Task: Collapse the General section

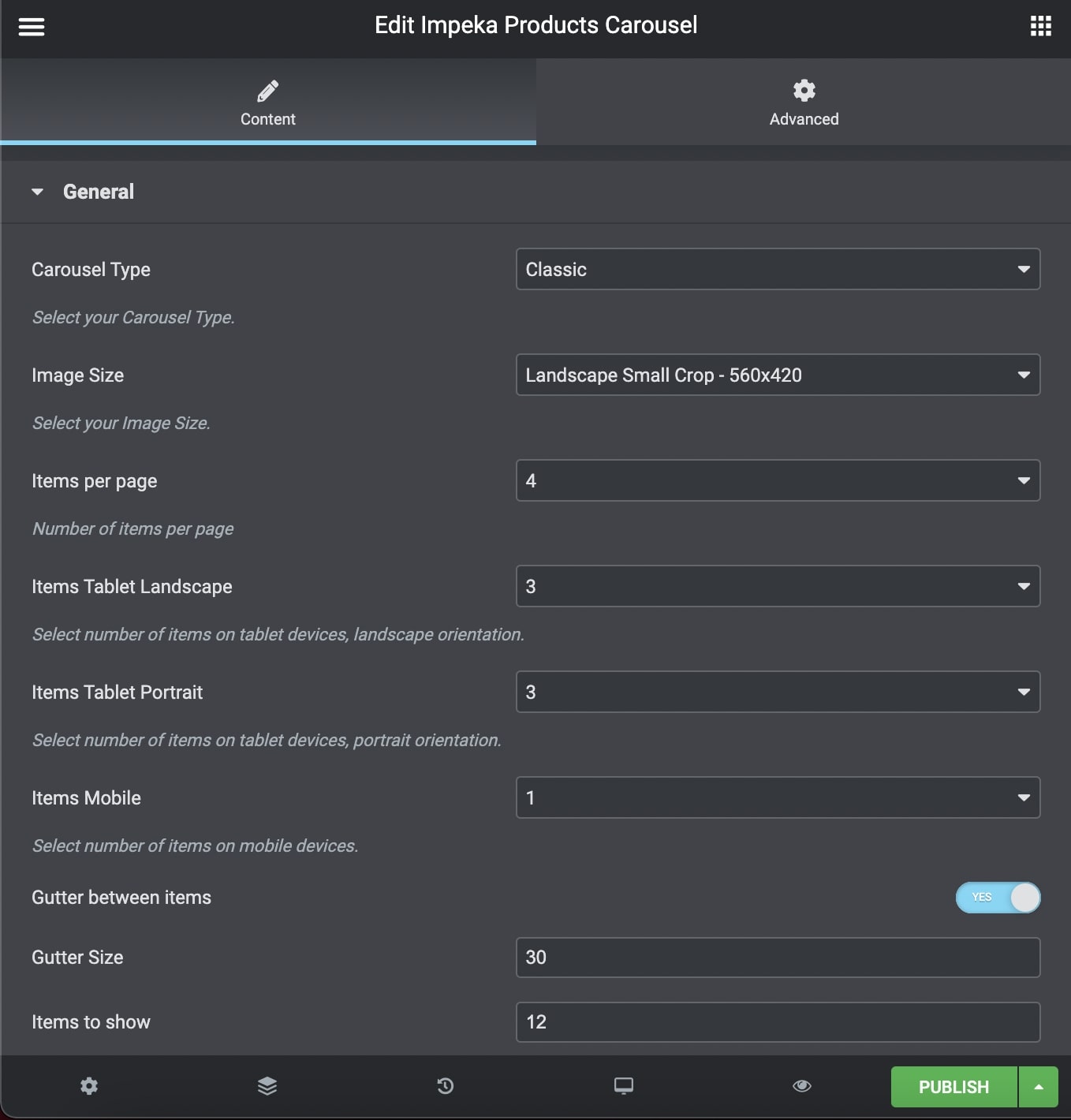Action: (38, 192)
